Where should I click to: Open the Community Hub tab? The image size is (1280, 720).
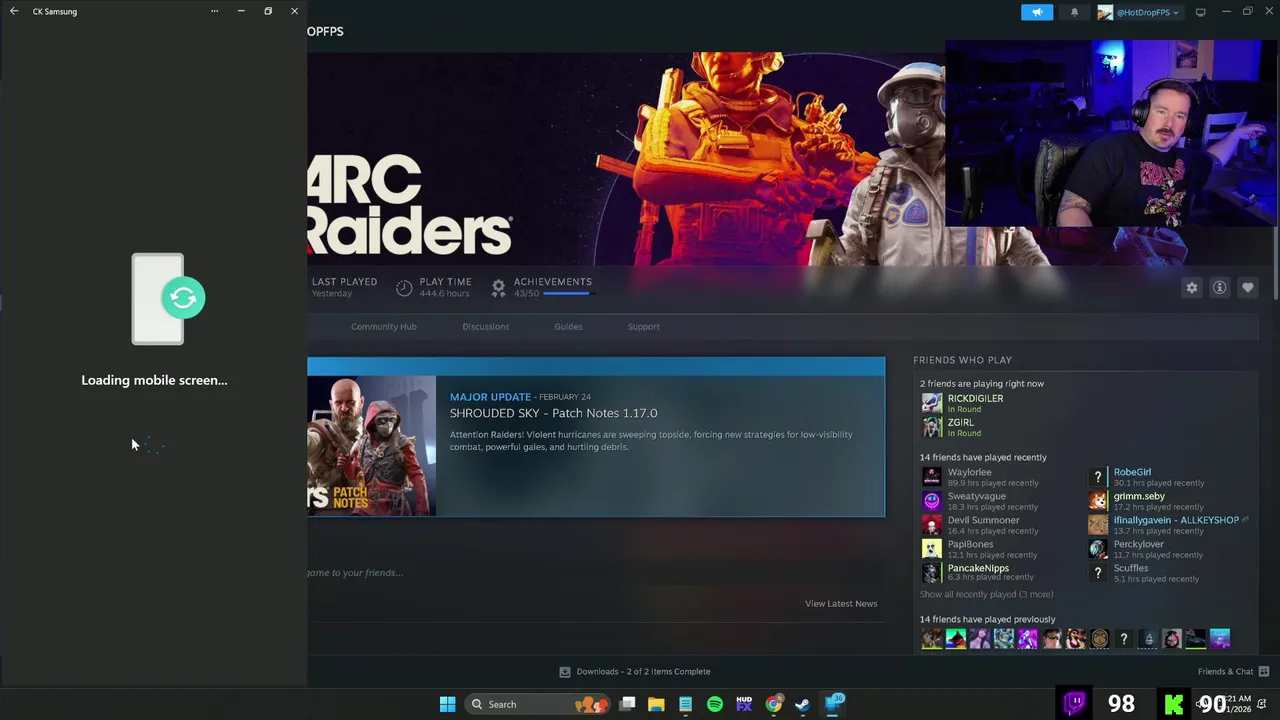pyautogui.click(x=383, y=327)
